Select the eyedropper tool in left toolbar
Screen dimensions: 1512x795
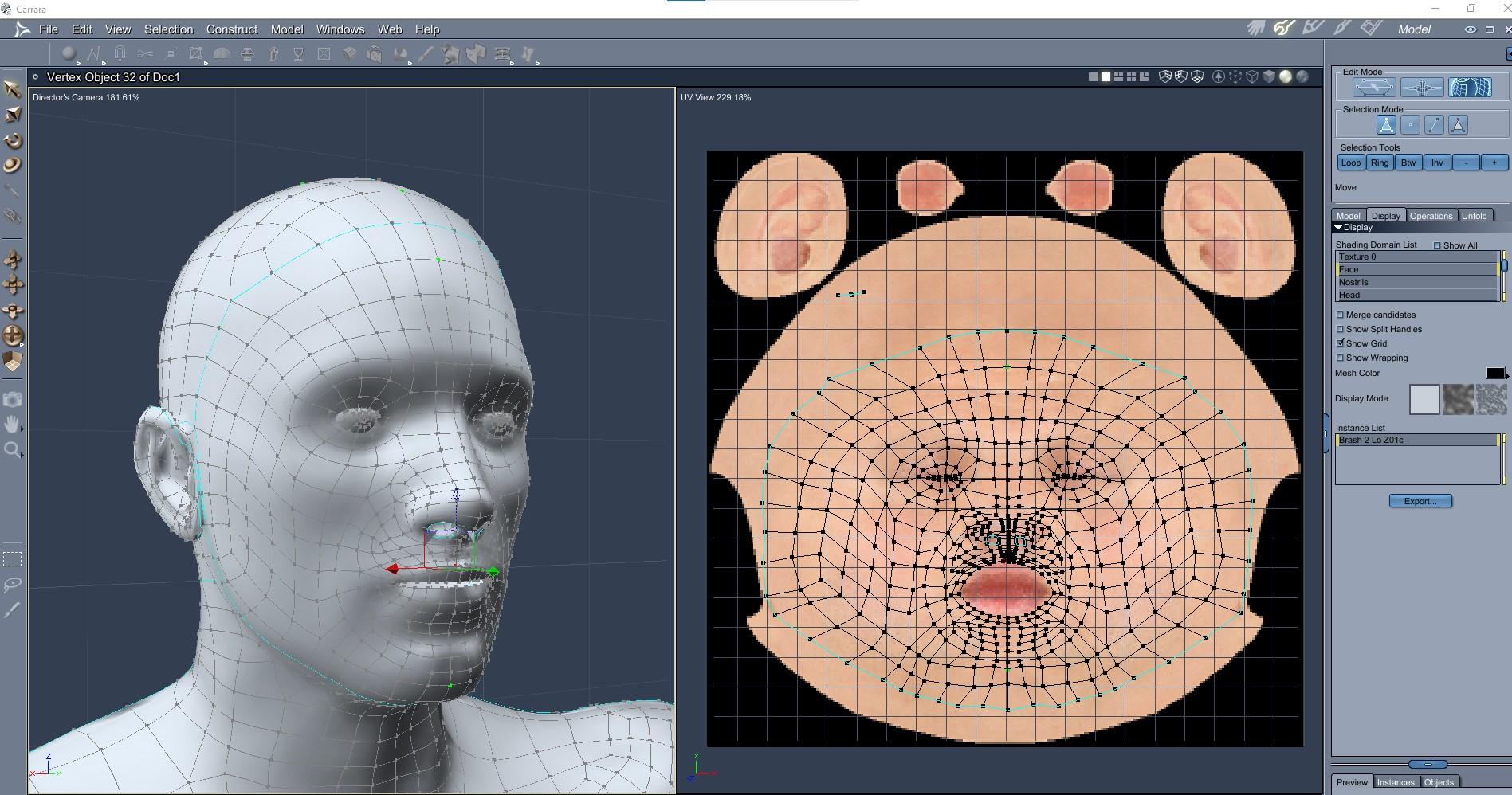click(12, 190)
